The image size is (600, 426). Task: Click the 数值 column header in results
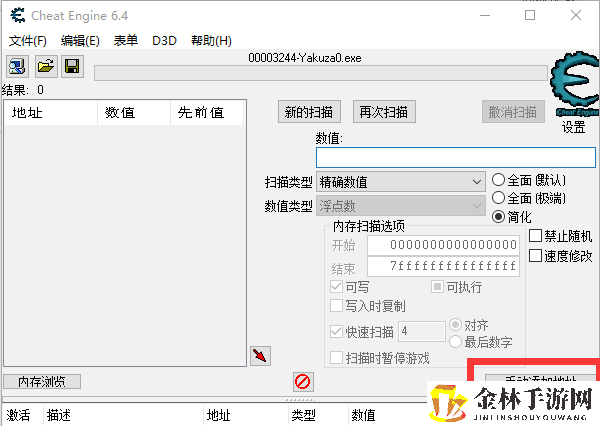(134, 113)
